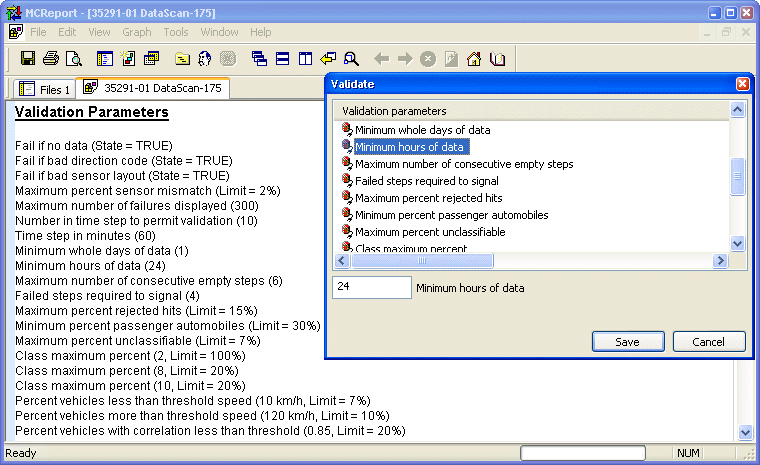Viewport: 760px width, 465px height.
Task: Click the document icon left of File menu
Action: pos(16,32)
